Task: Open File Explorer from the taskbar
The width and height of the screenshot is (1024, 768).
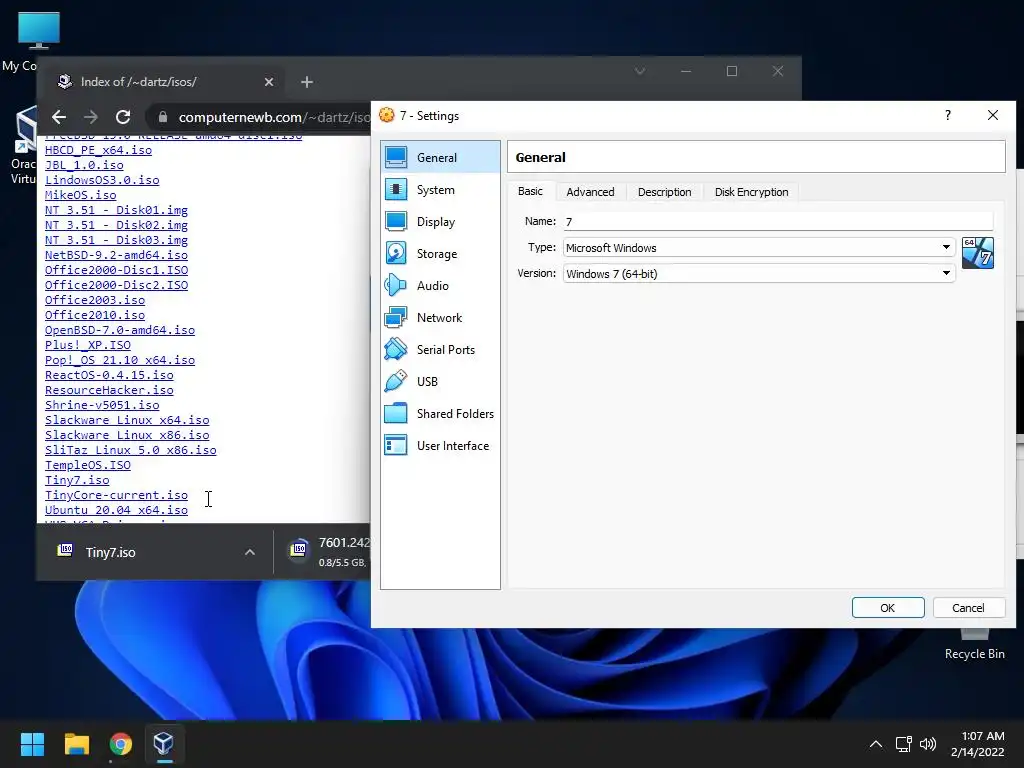Action: (76, 744)
